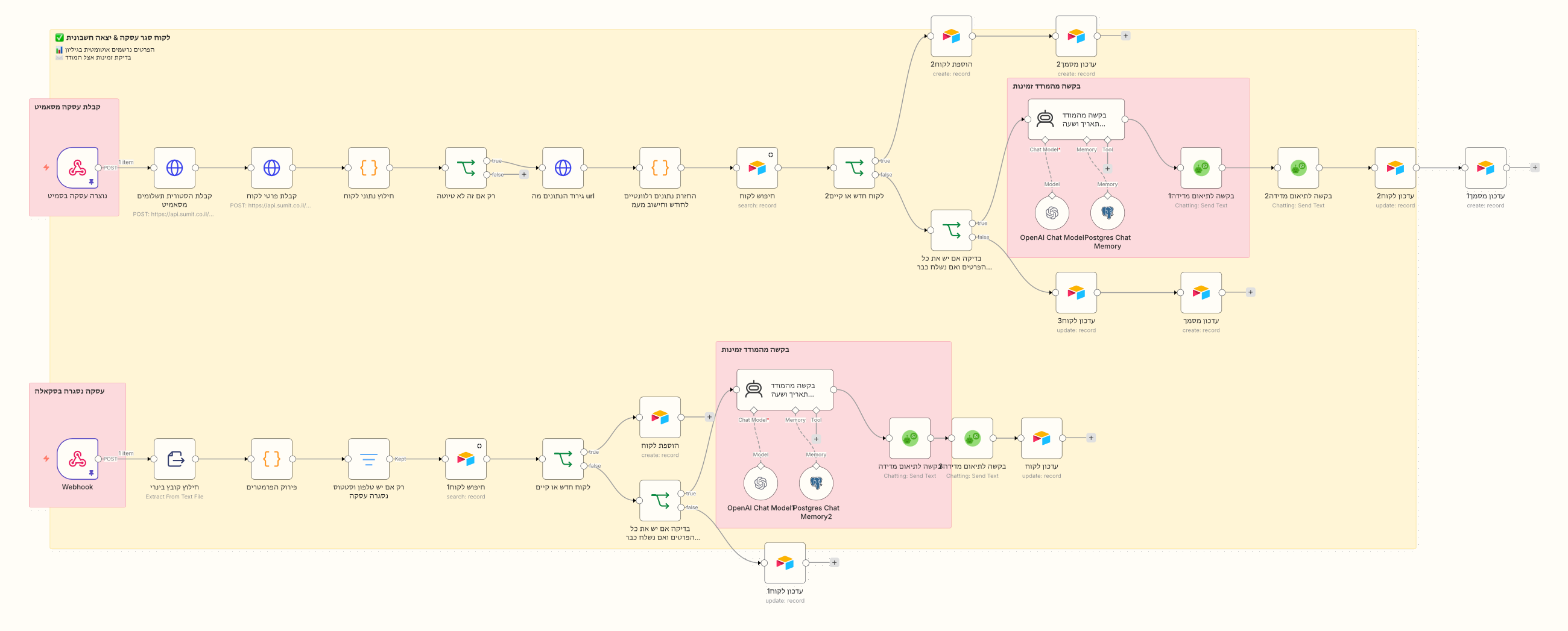
Task: Add a node on the draft If false branch
Action: pyautogui.click(x=524, y=175)
